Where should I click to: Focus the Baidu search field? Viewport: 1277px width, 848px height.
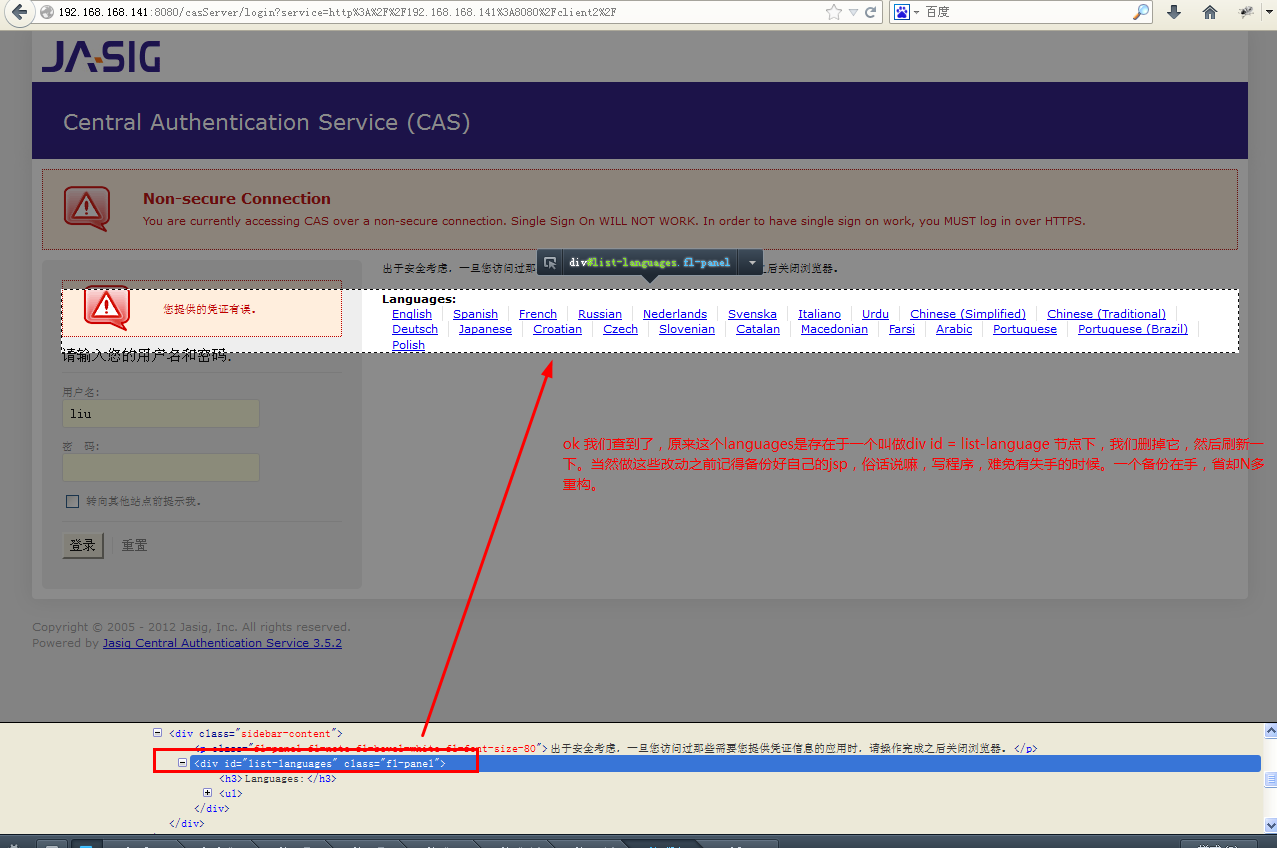click(x=1027, y=12)
